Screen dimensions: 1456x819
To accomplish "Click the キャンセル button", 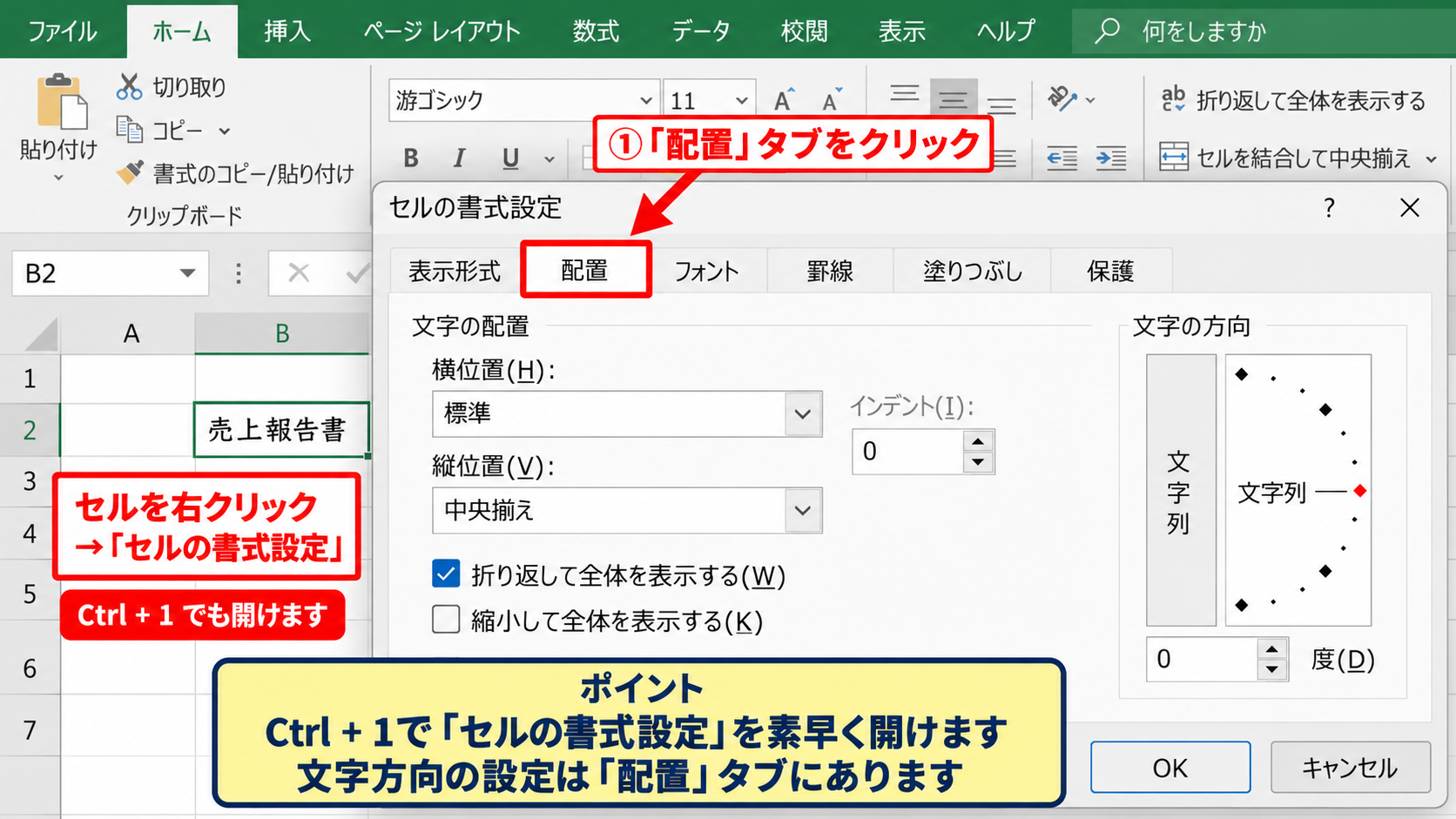I will coord(1351,768).
